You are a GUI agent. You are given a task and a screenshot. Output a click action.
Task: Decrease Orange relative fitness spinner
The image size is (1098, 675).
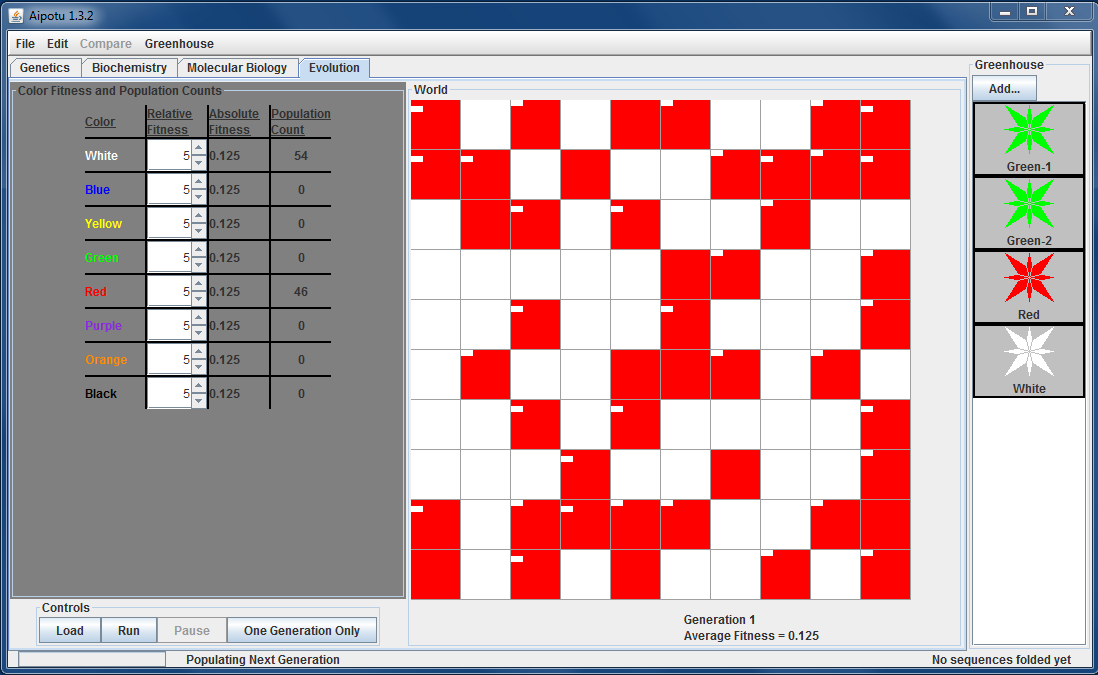pos(198,366)
